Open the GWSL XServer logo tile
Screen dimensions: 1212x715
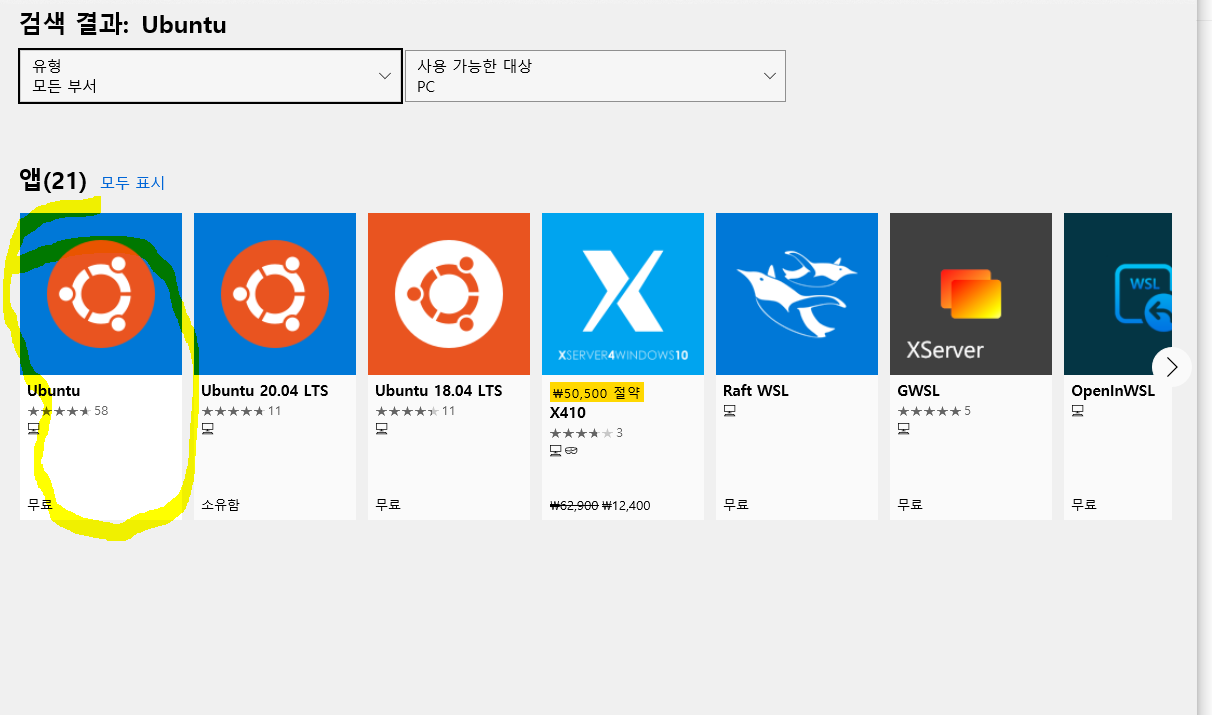(971, 294)
